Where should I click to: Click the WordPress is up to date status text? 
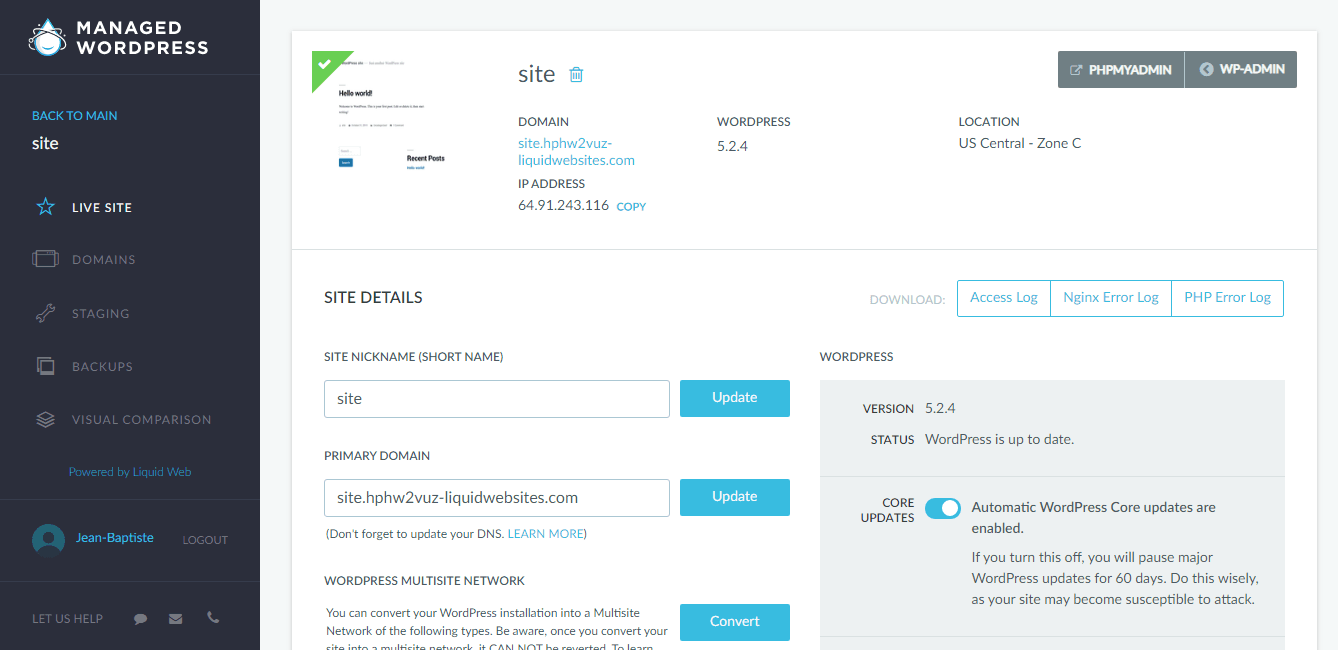tap(999, 439)
